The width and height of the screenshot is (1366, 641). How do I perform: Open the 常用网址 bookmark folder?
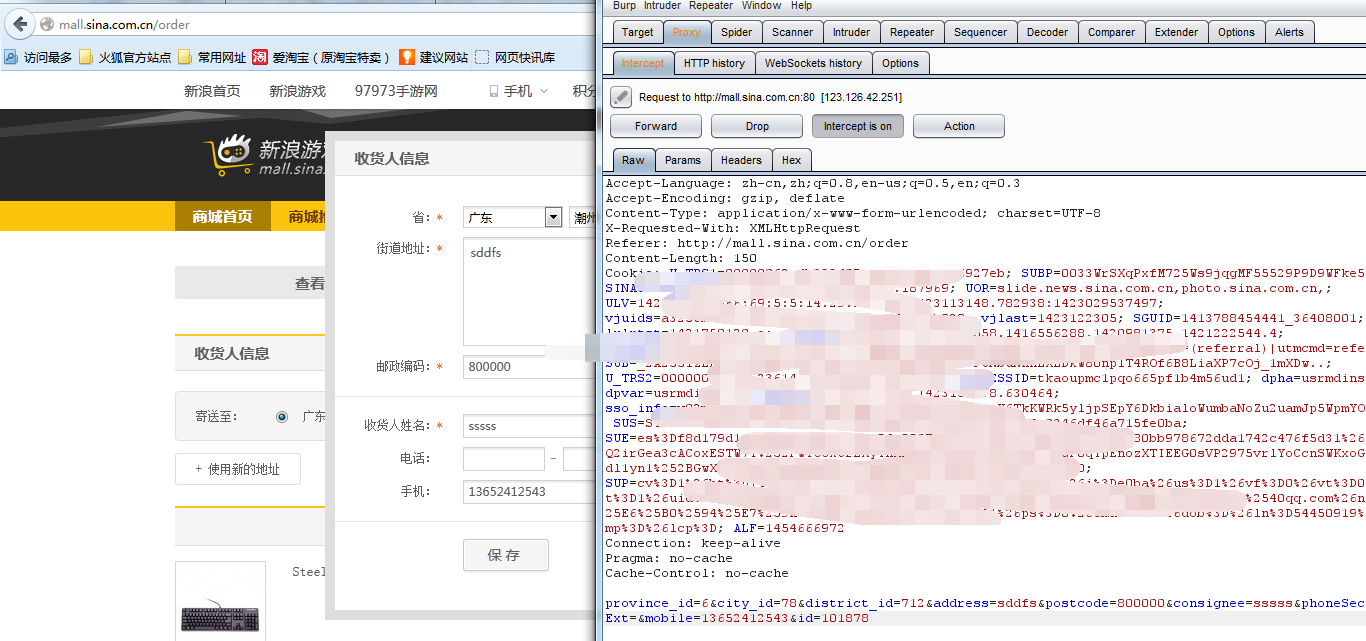click(x=212, y=57)
